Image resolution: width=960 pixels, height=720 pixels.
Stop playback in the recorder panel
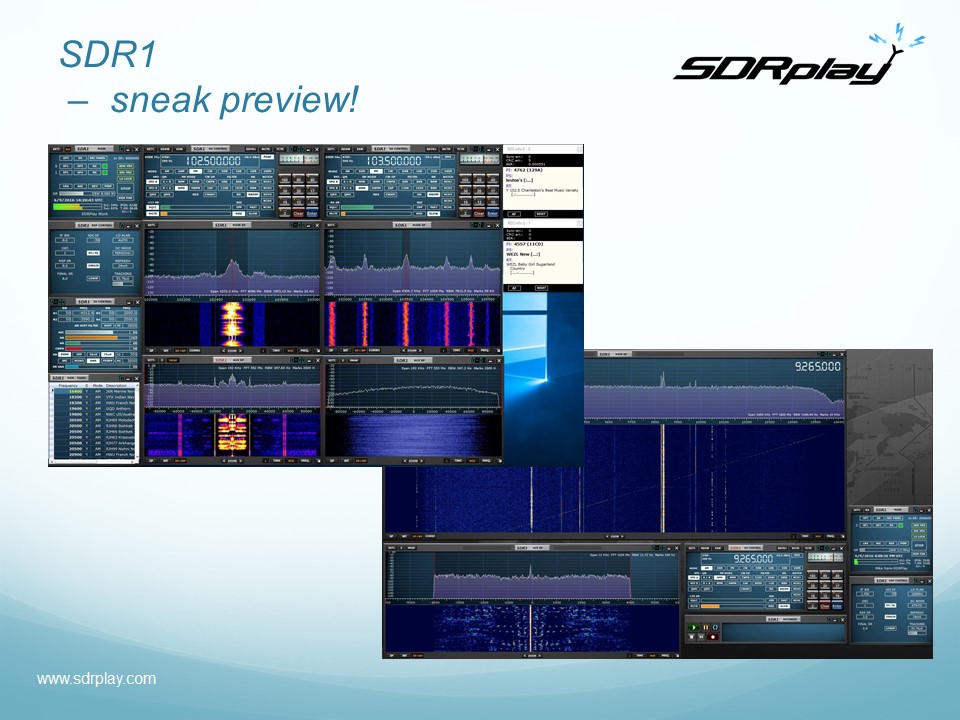pos(691,637)
